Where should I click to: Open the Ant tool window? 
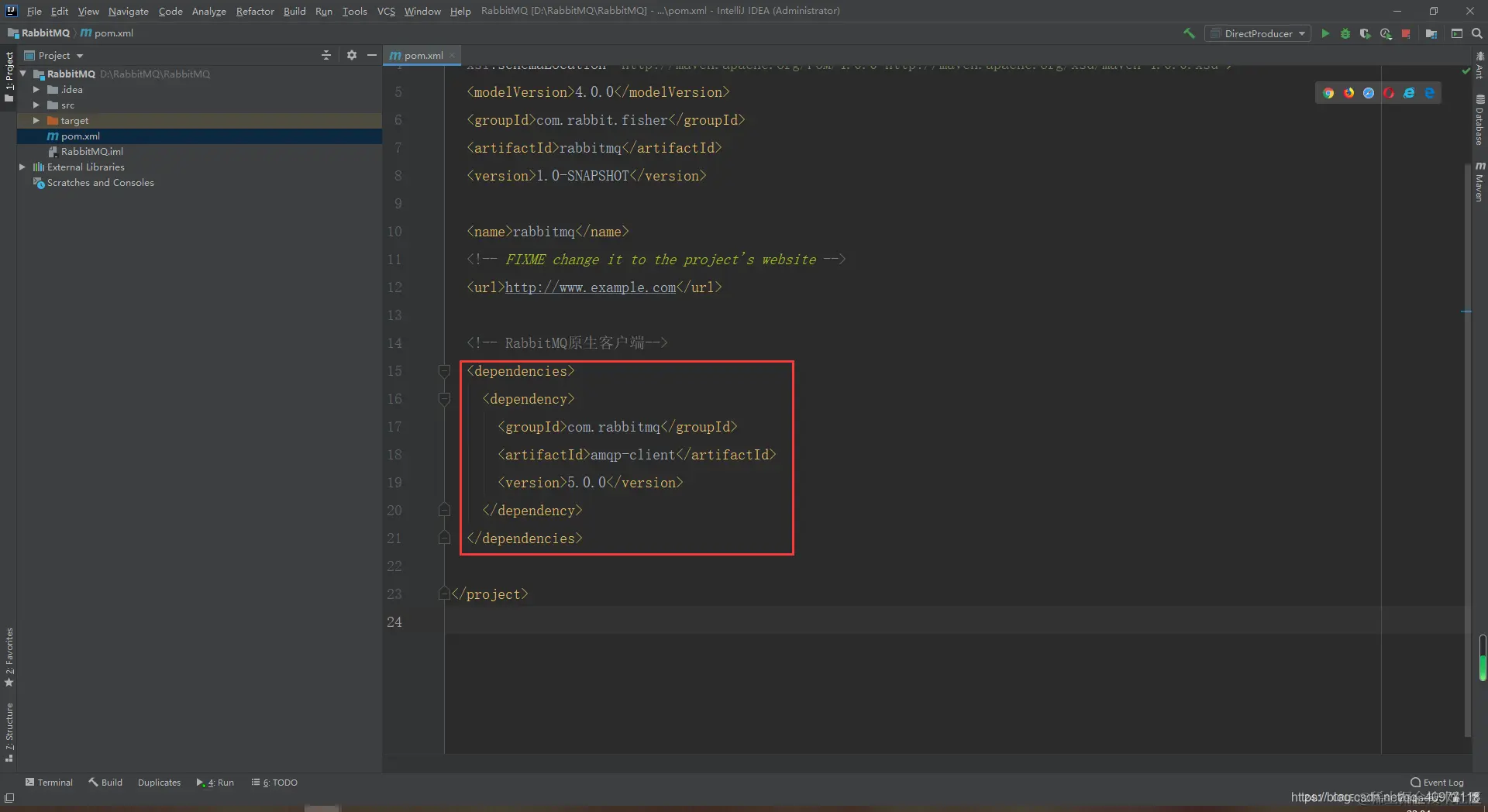click(x=1479, y=66)
